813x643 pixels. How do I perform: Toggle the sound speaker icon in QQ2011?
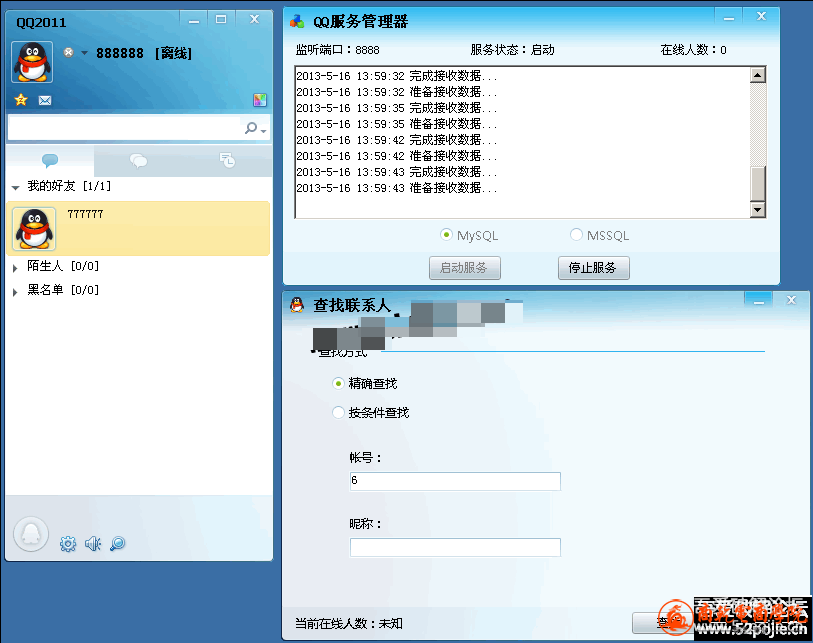pos(93,543)
